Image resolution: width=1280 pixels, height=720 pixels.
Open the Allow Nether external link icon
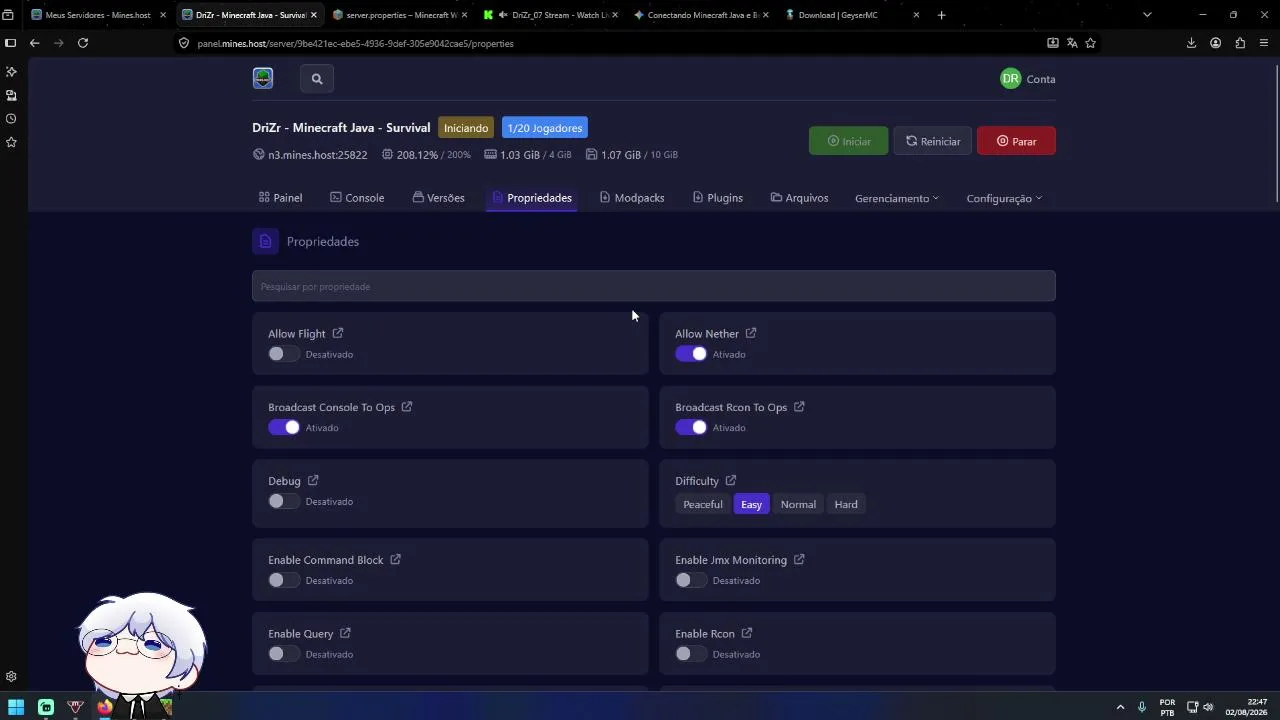[751, 333]
